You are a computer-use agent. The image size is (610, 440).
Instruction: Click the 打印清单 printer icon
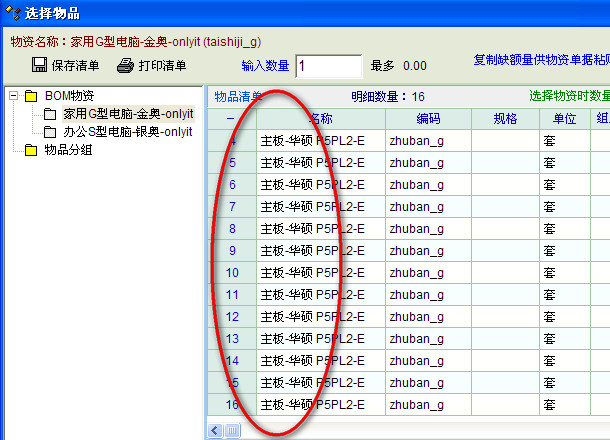[x=125, y=66]
